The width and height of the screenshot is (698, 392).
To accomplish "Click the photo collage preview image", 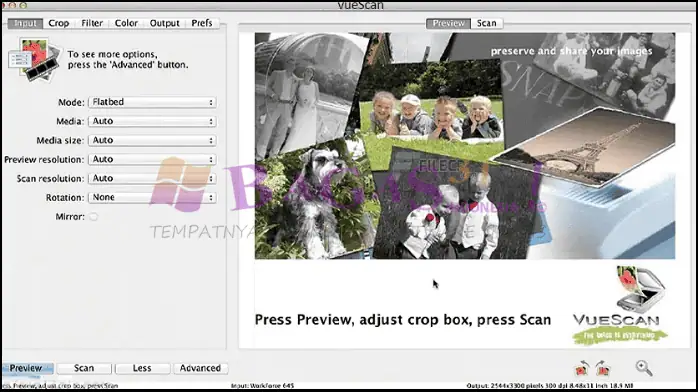I will pos(465,145).
